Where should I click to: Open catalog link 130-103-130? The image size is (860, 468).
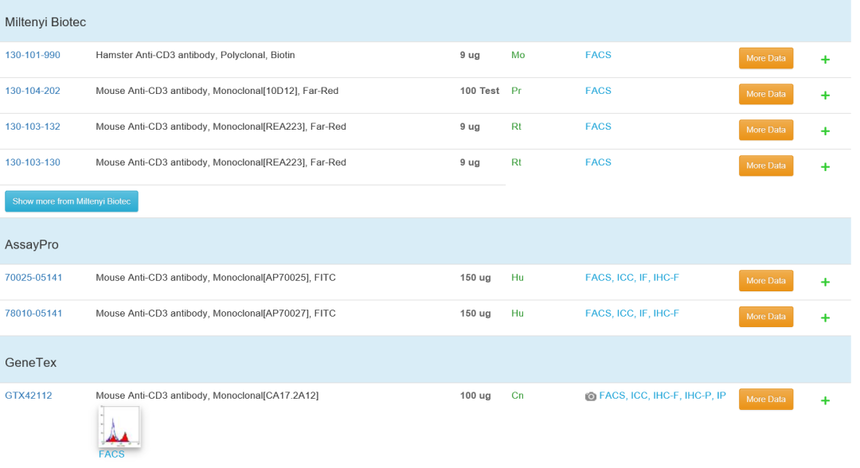(32, 162)
